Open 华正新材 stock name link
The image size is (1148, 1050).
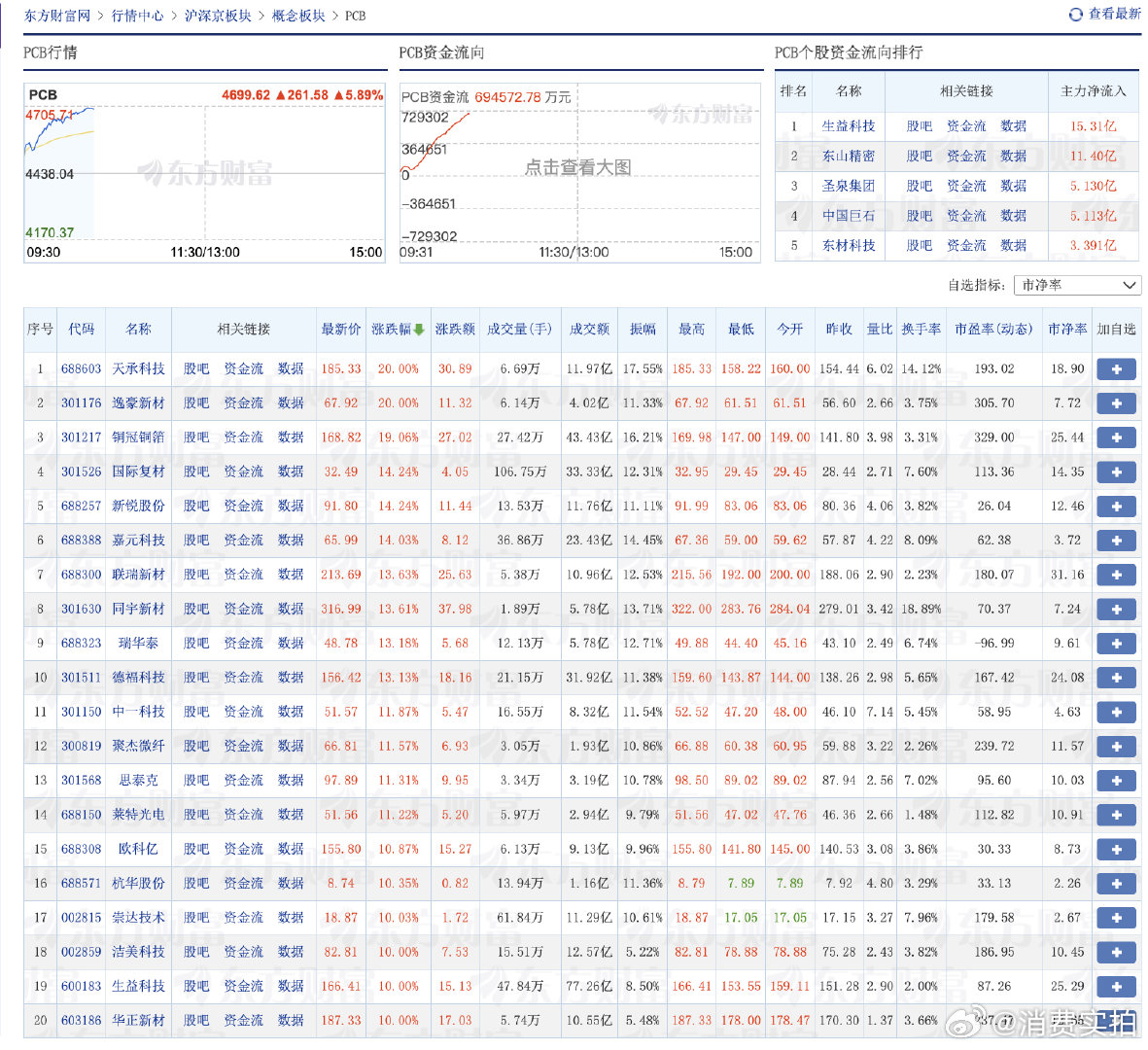click(x=138, y=1021)
